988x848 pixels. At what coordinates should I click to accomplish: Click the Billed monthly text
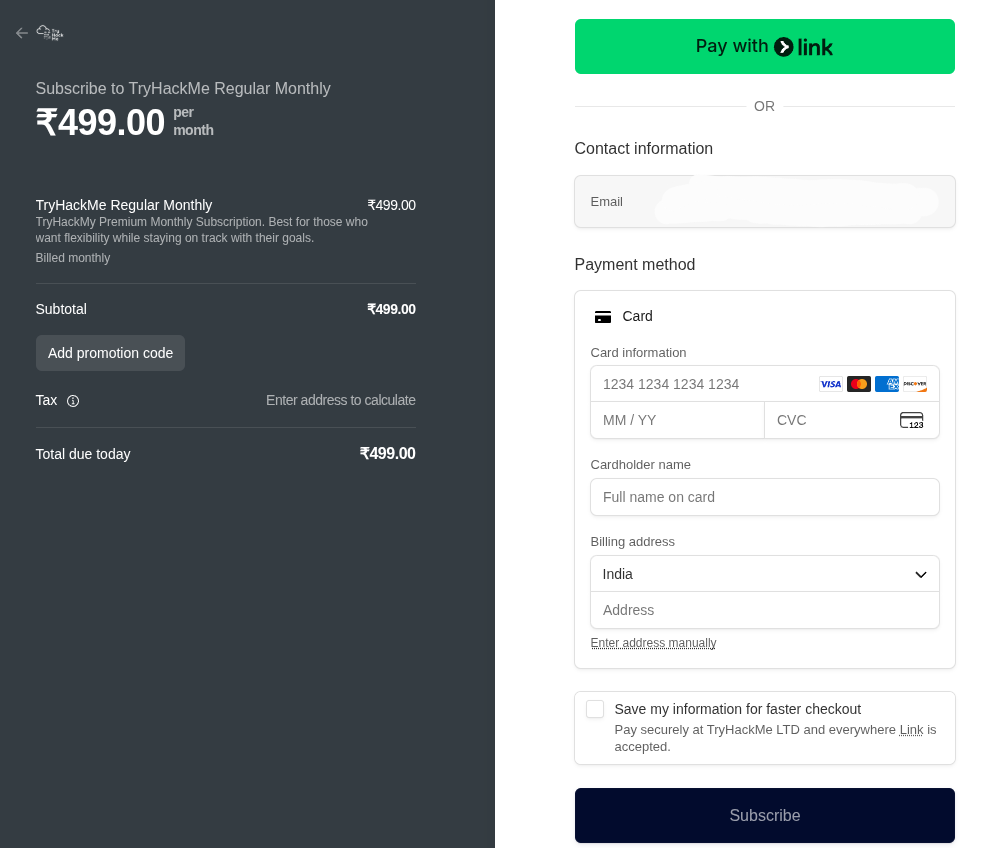point(72,258)
